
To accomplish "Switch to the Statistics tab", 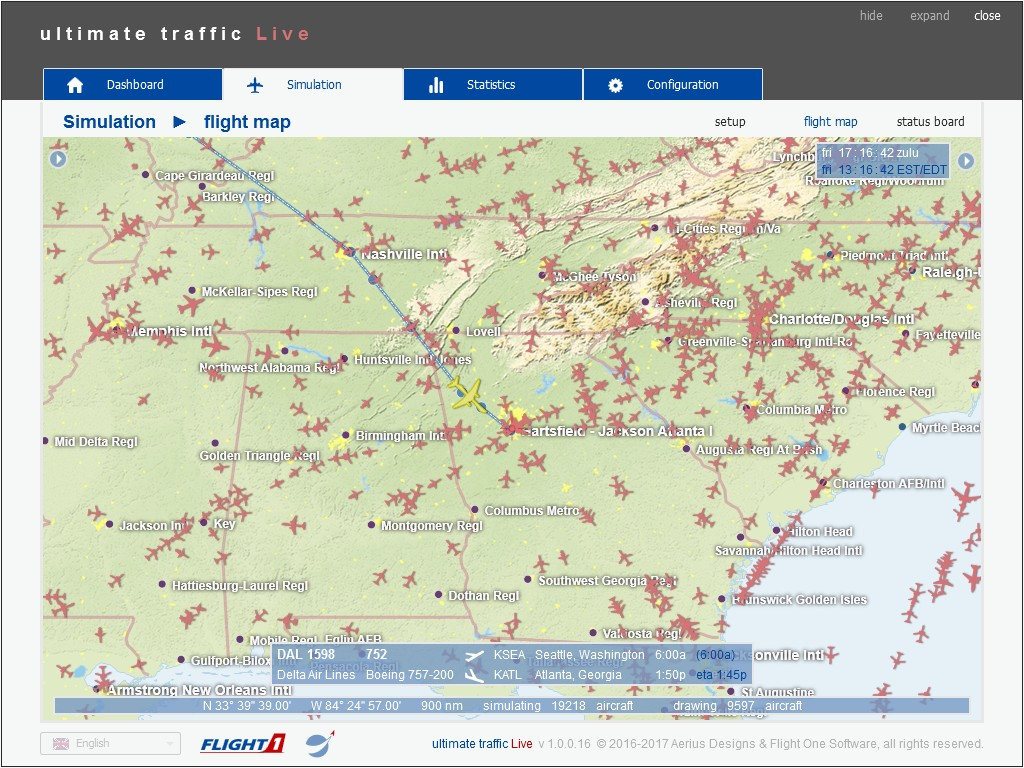I will 493,84.
